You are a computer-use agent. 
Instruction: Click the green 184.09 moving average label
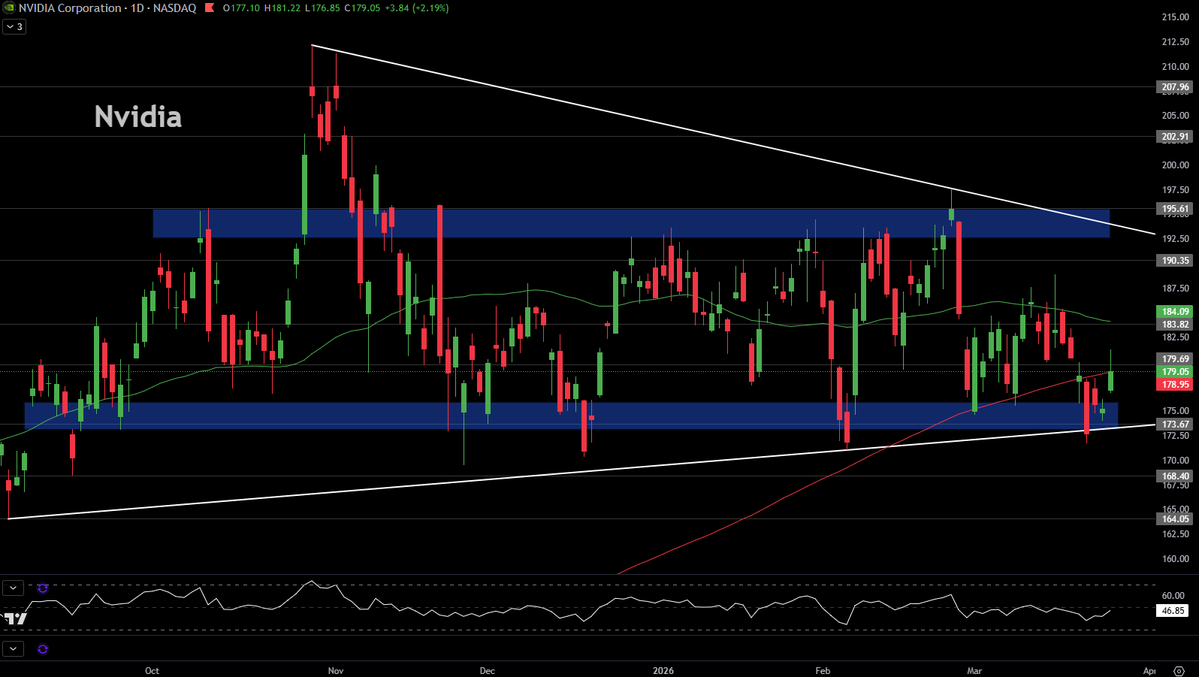[1175, 311]
